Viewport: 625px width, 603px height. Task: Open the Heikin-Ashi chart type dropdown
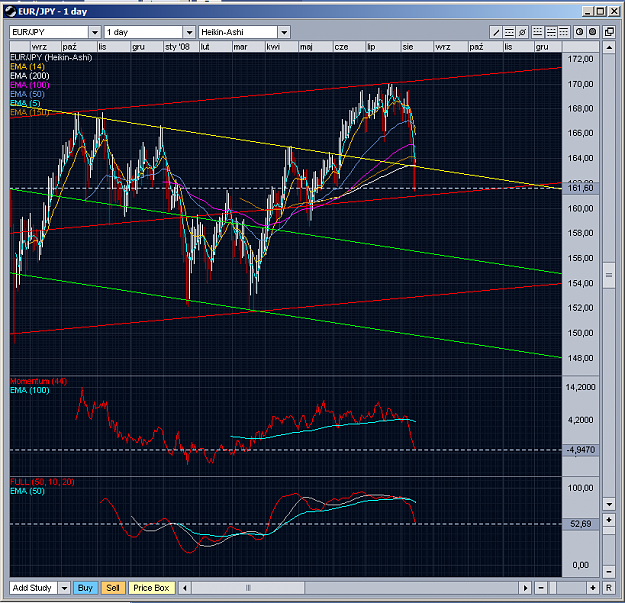[x=284, y=32]
